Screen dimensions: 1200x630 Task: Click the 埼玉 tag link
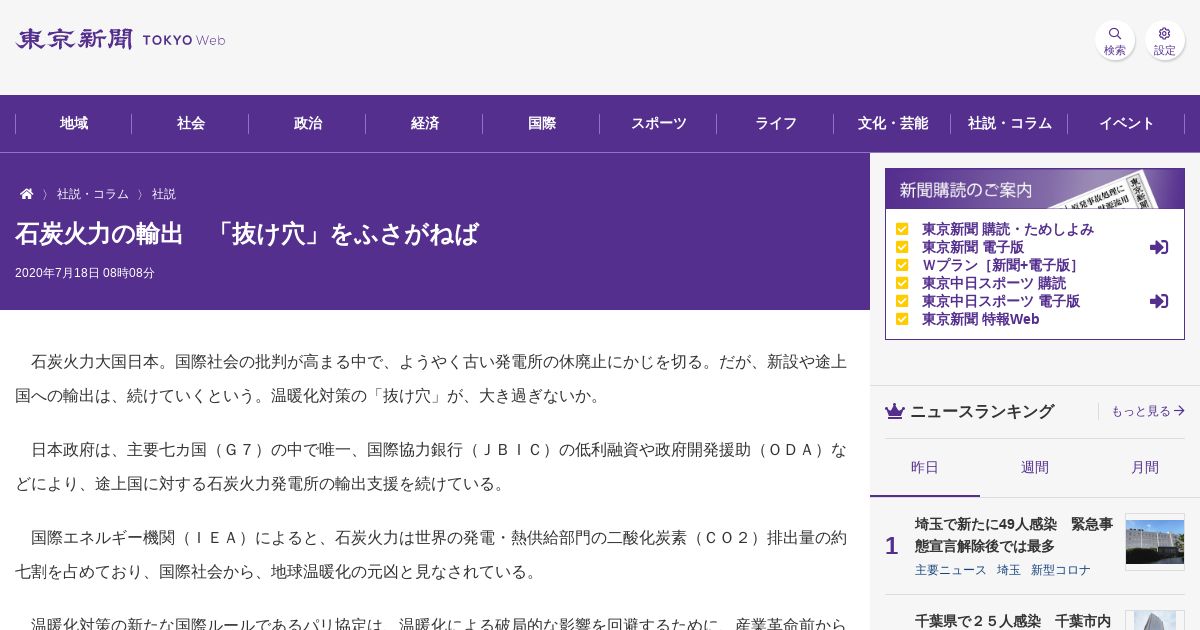[x=1009, y=570]
